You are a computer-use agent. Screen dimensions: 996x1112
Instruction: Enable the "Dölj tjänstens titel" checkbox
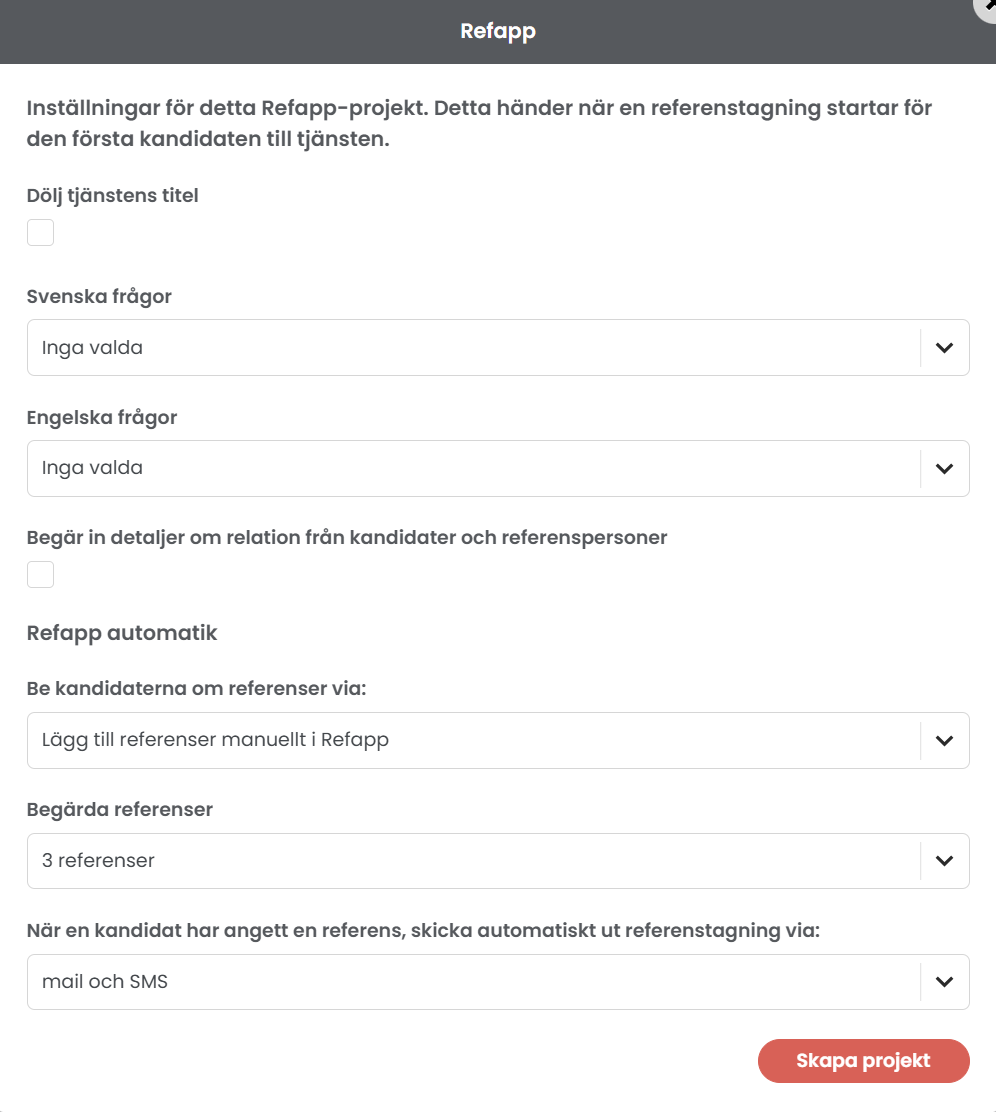tap(40, 233)
